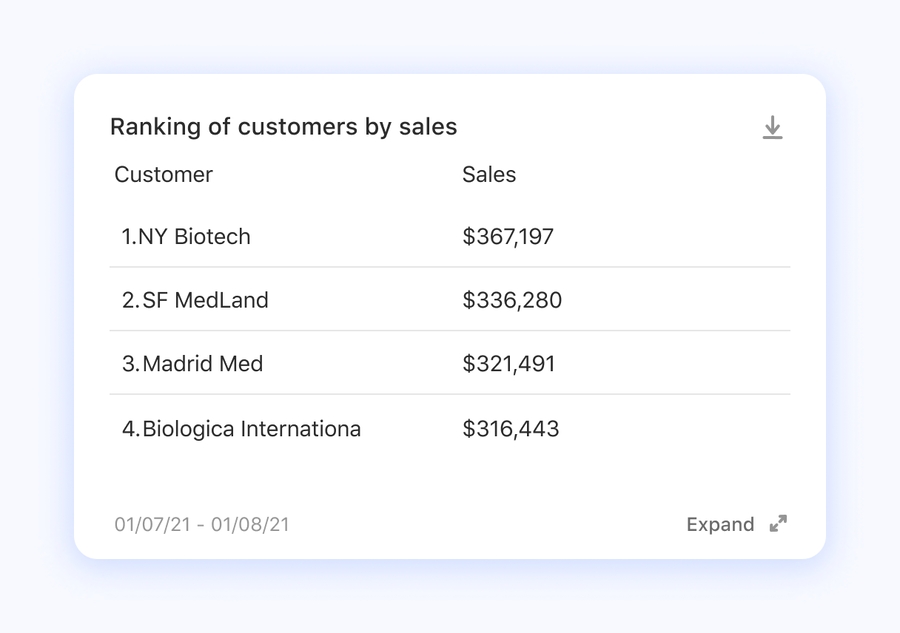Image resolution: width=900 pixels, height=633 pixels.
Task: Click the 01/07/21 start date
Action: pyautogui.click(x=151, y=524)
